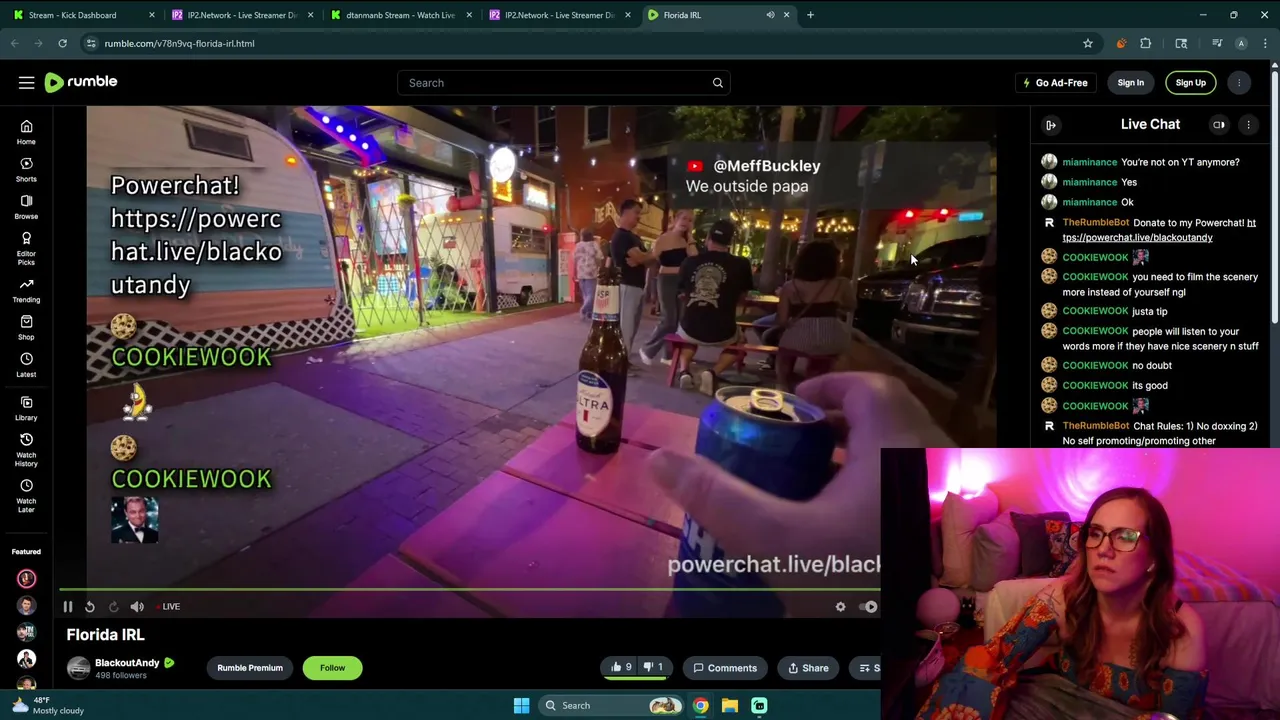Screen dimensions: 1280x720
Task: Switch to the dtanmanb Stream tab
Action: [x=400, y=15]
